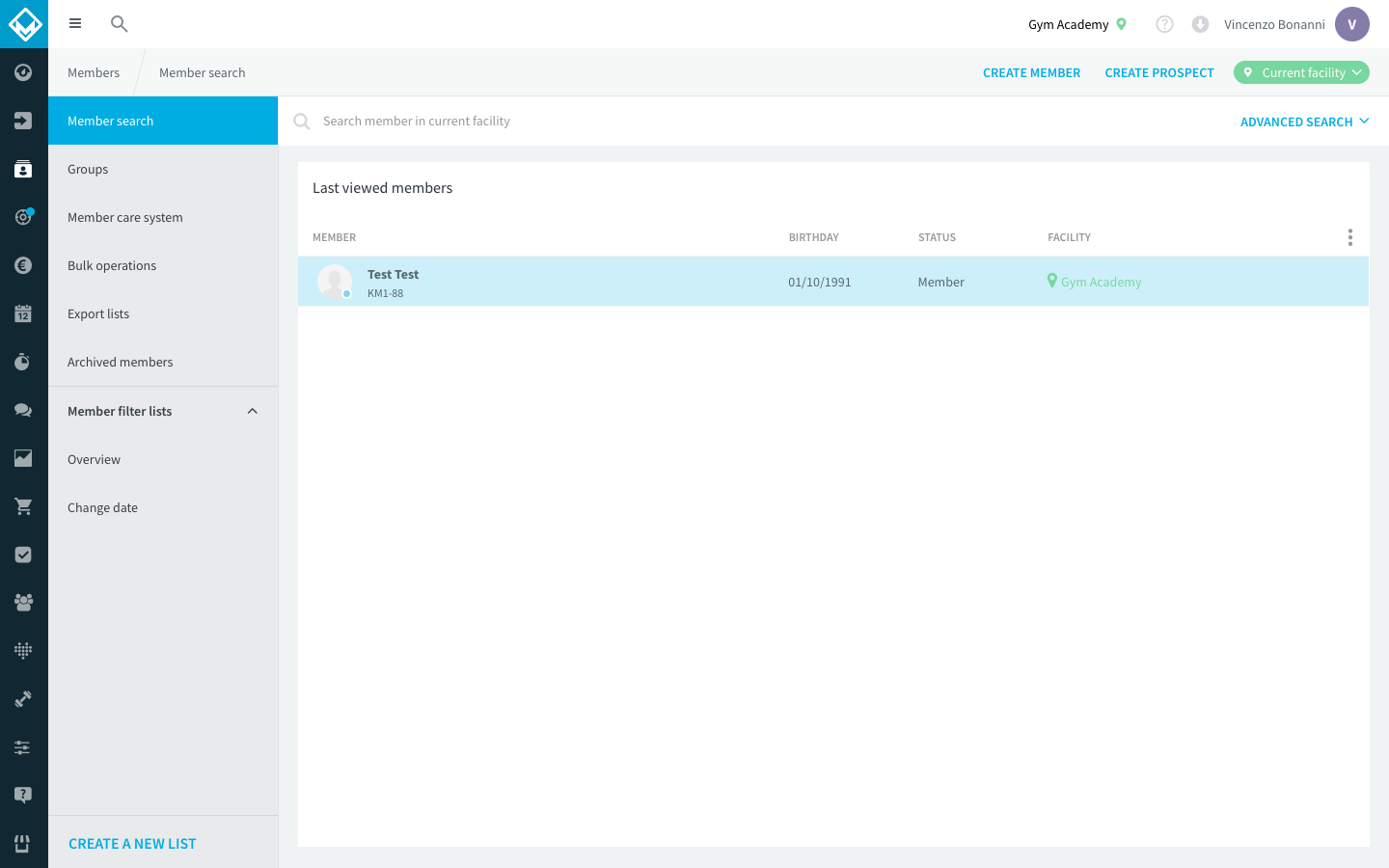This screenshot has width=1389, height=868.
Task: Open the shopping cart icon in sidebar
Action: click(x=23, y=506)
